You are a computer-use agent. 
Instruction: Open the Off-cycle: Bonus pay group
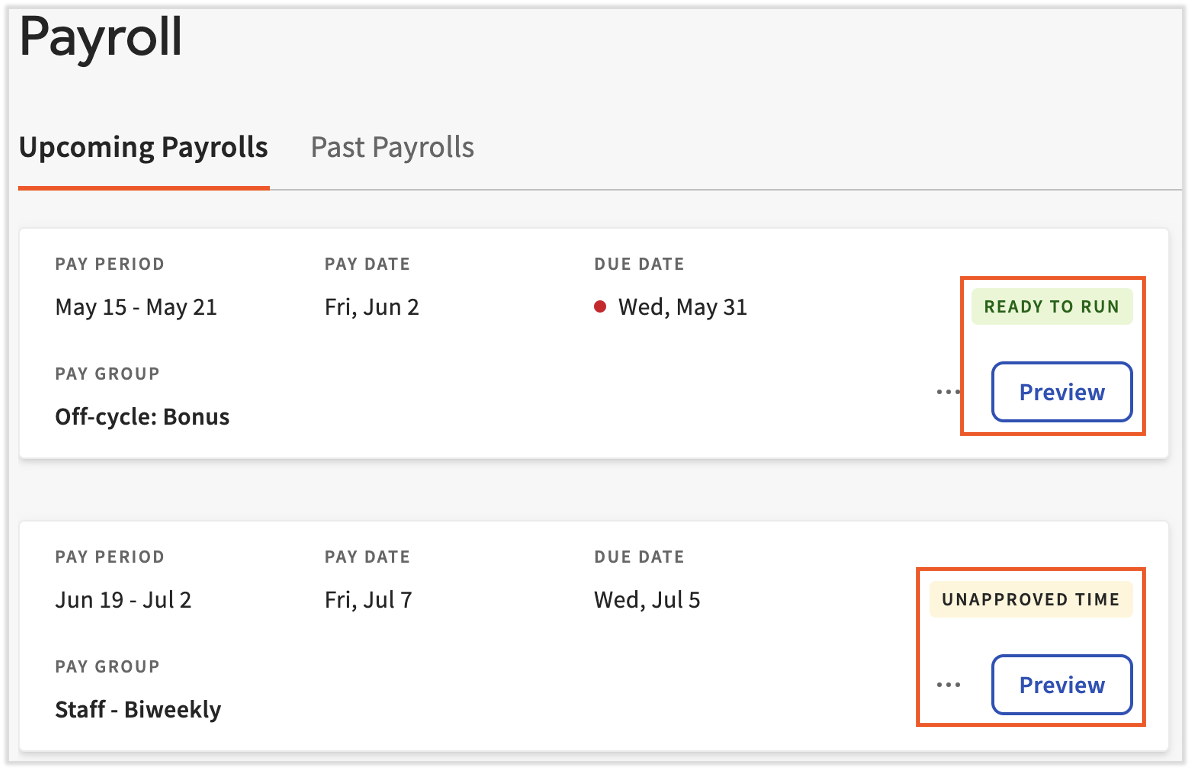[142, 416]
